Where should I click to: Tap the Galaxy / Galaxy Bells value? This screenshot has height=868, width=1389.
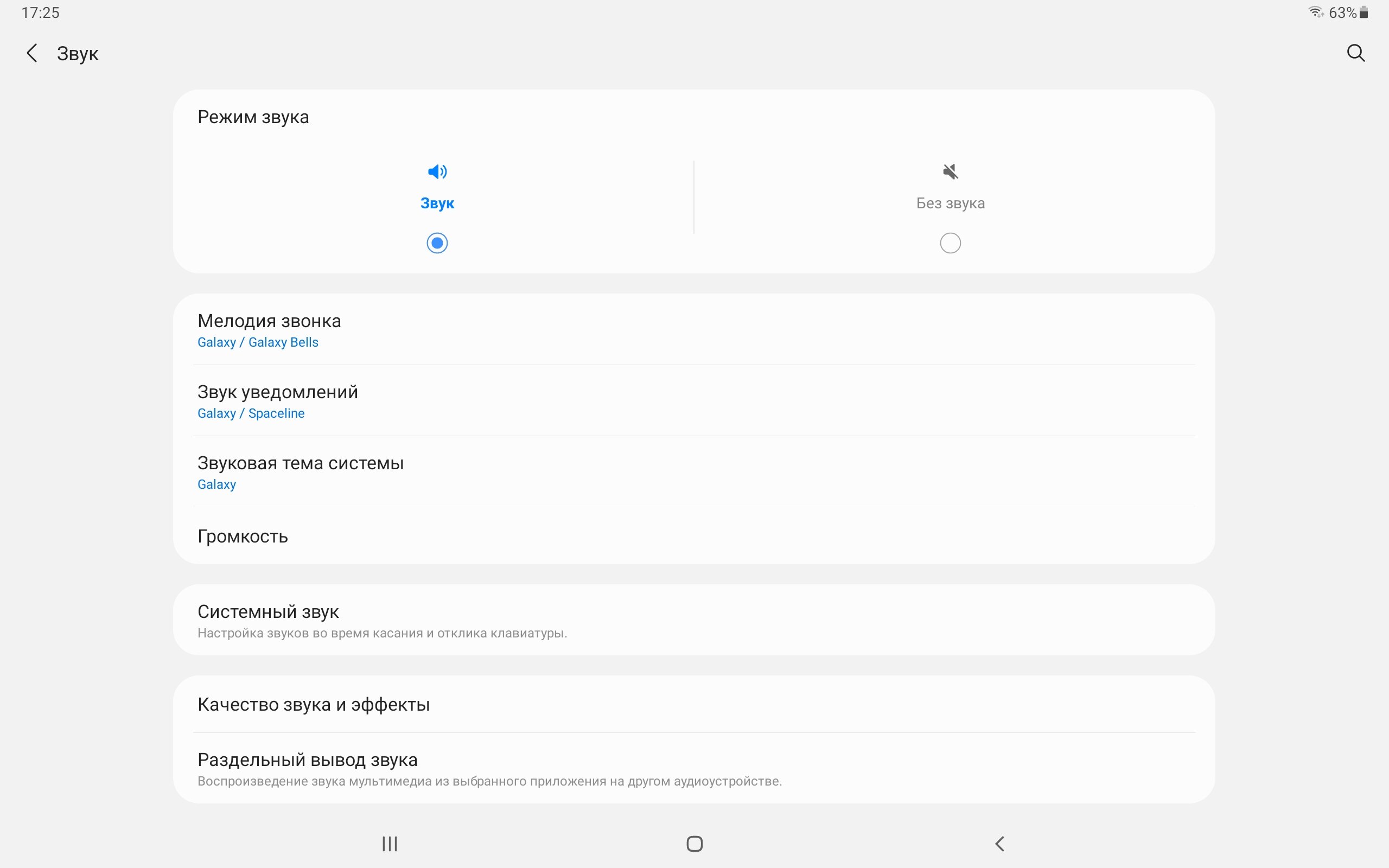258,342
